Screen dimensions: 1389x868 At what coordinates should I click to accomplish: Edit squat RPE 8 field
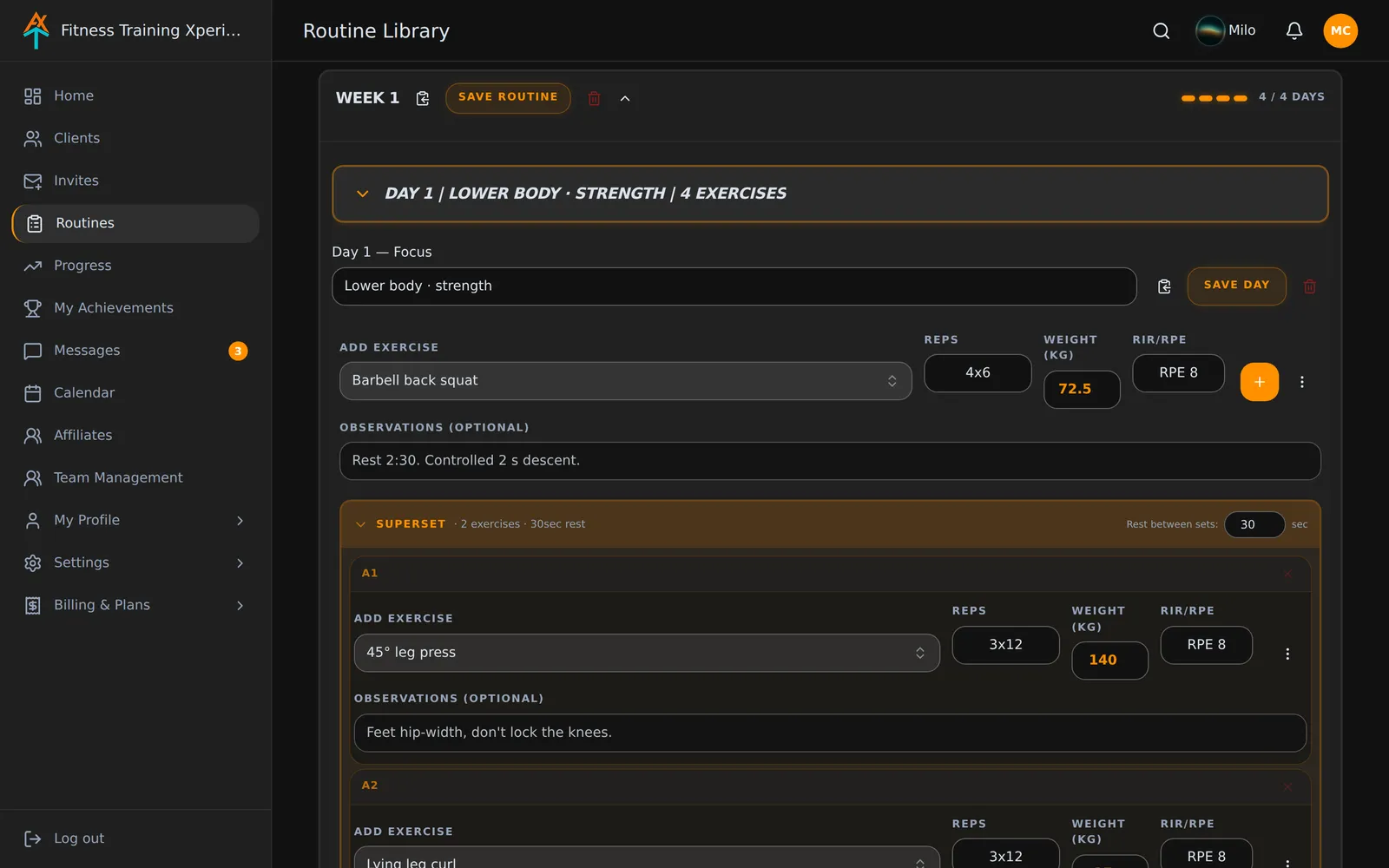click(1178, 373)
